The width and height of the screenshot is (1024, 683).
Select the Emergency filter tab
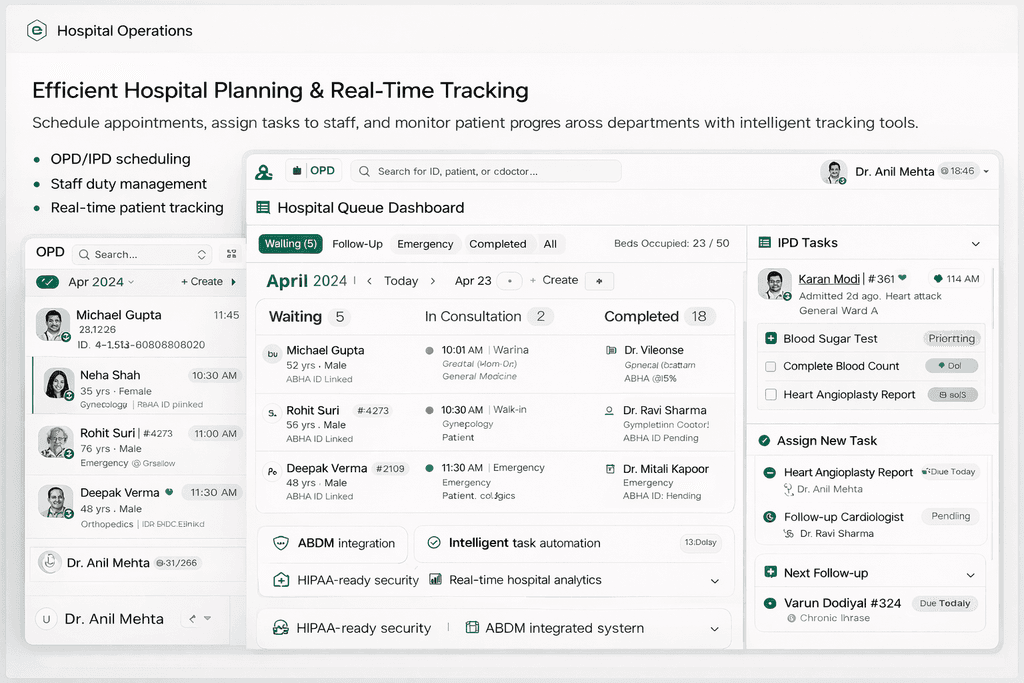(425, 244)
